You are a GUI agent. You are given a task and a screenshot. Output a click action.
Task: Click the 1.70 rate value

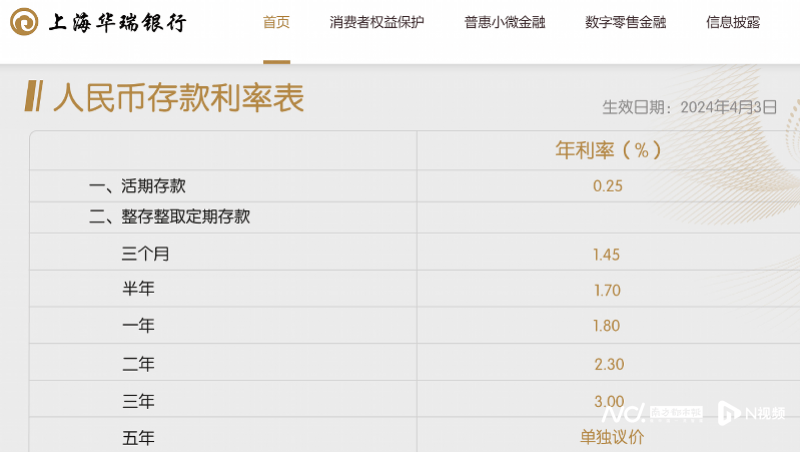(x=607, y=290)
